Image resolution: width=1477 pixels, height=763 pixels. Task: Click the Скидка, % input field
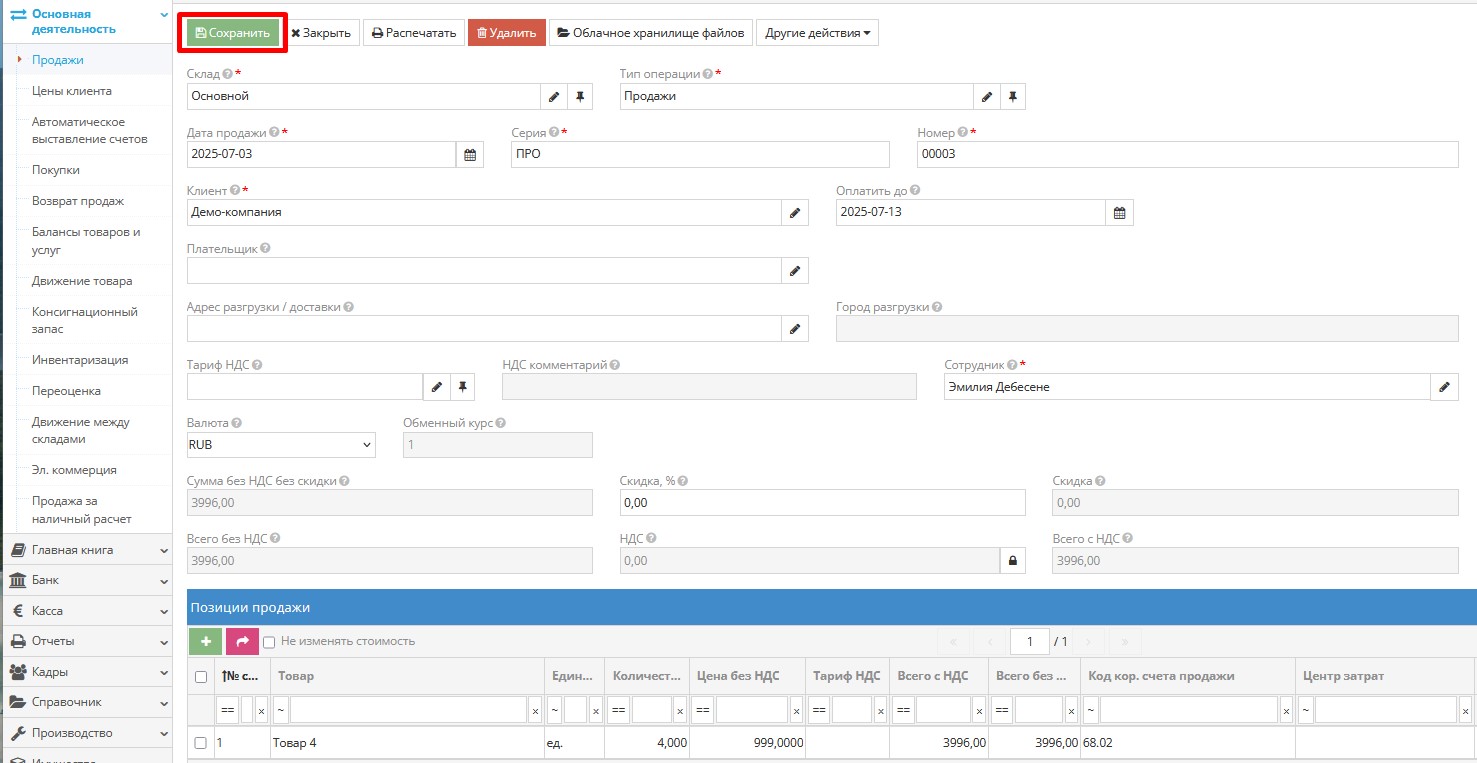pos(822,503)
